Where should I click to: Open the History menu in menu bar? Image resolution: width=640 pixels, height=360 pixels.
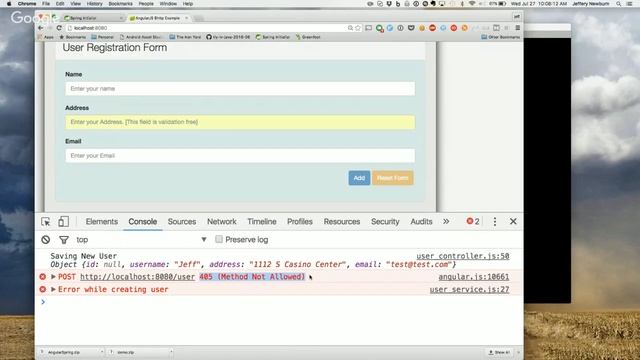tap(94, 4)
